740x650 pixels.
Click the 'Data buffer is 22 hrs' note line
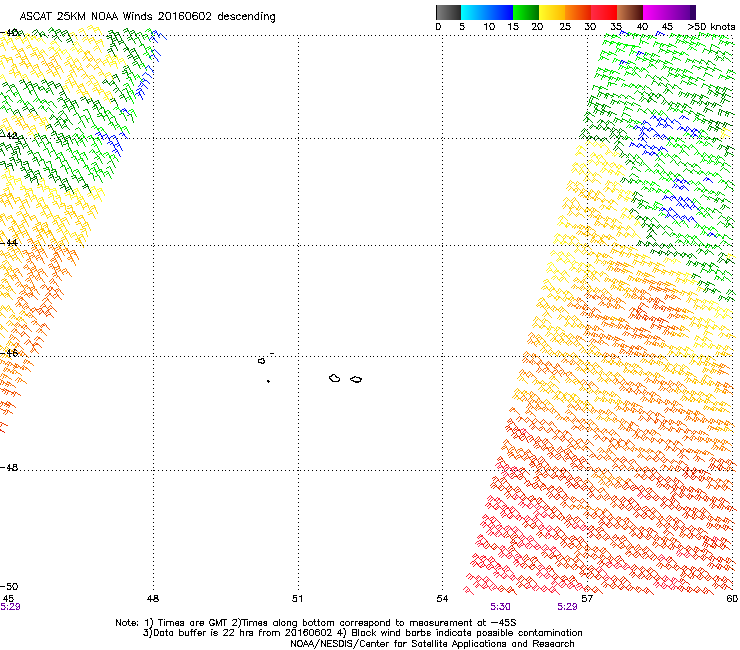[362, 633]
